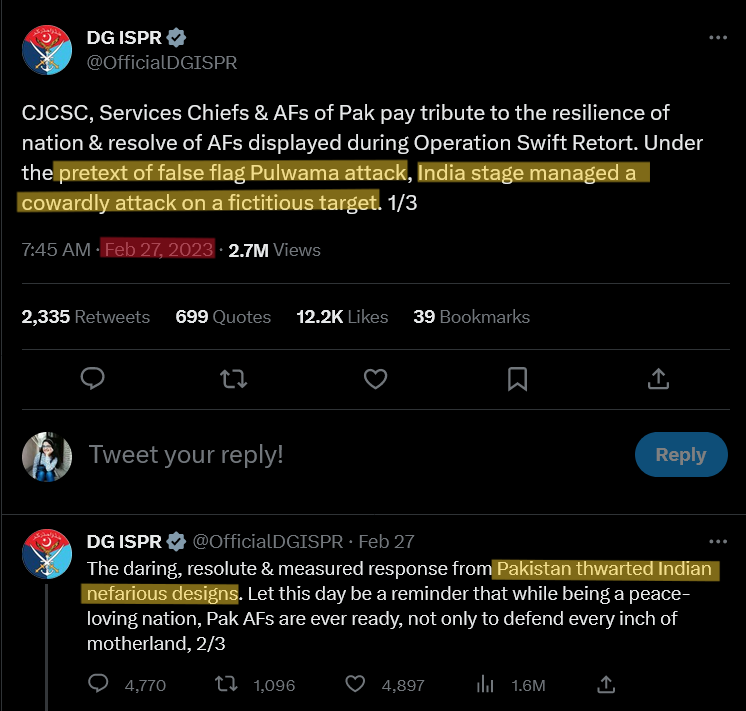Open more options menu on main tweet

coord(717,37)
